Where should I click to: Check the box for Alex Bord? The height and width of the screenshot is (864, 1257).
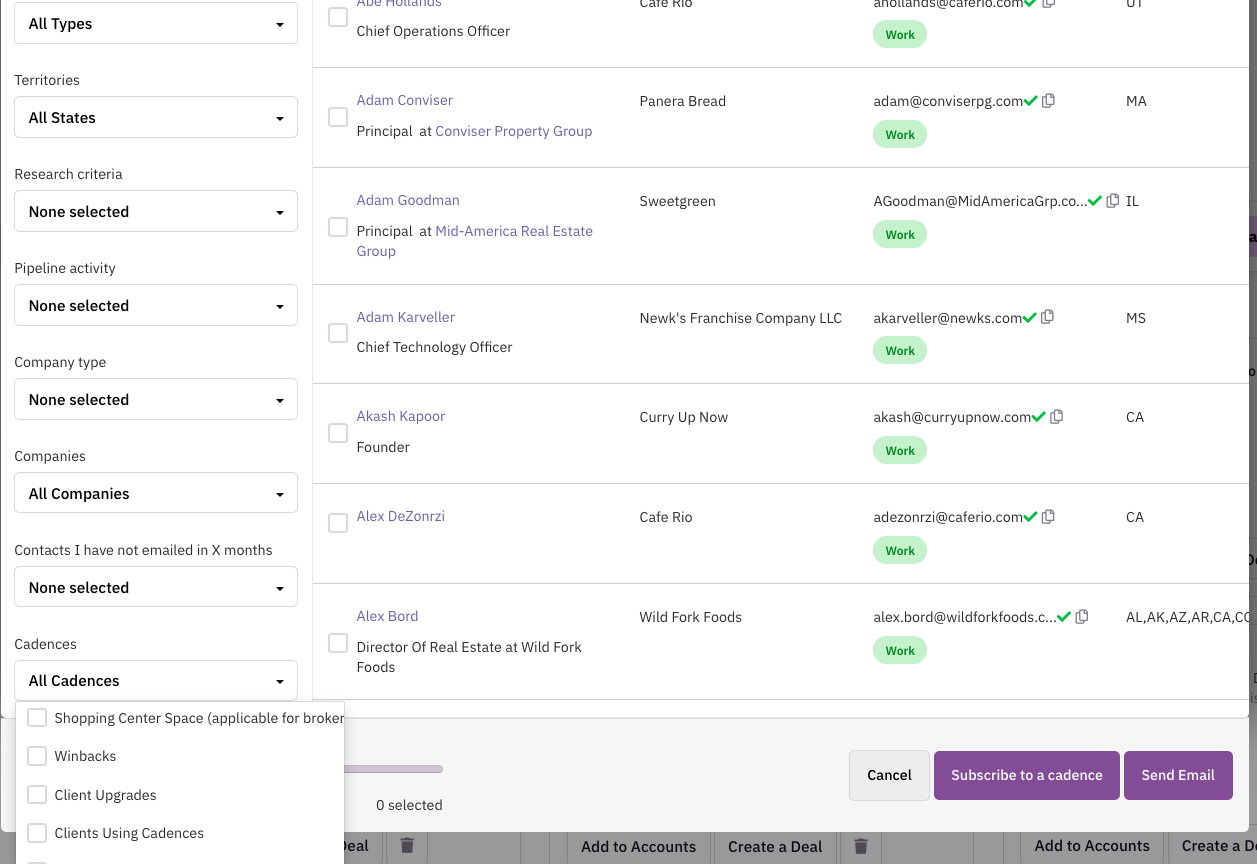point(338,643)
